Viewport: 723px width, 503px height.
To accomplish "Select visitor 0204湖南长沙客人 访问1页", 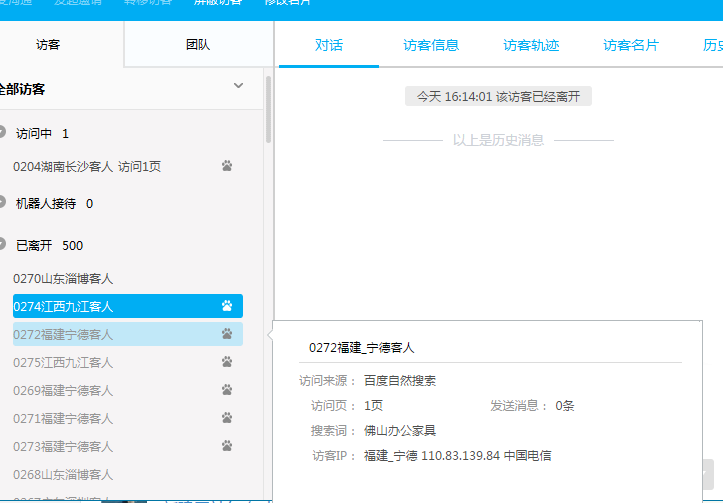I will [x=128, y=166].
